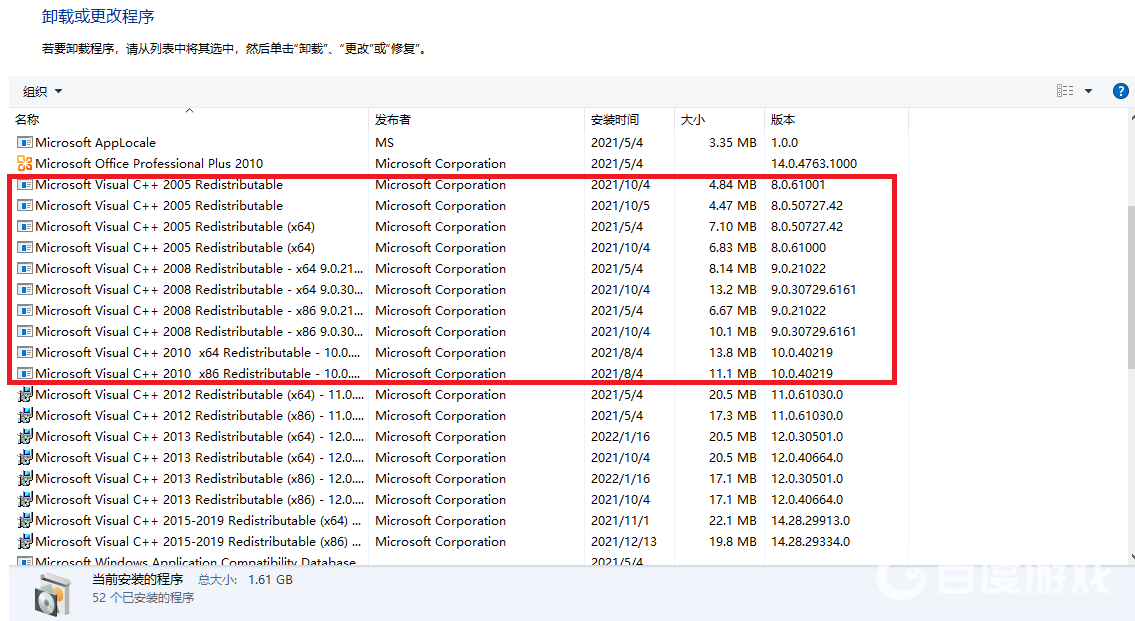
Task: Select Microsoft Corporation publisher in the Office 2010 row
Action: (x=440, y=164)
